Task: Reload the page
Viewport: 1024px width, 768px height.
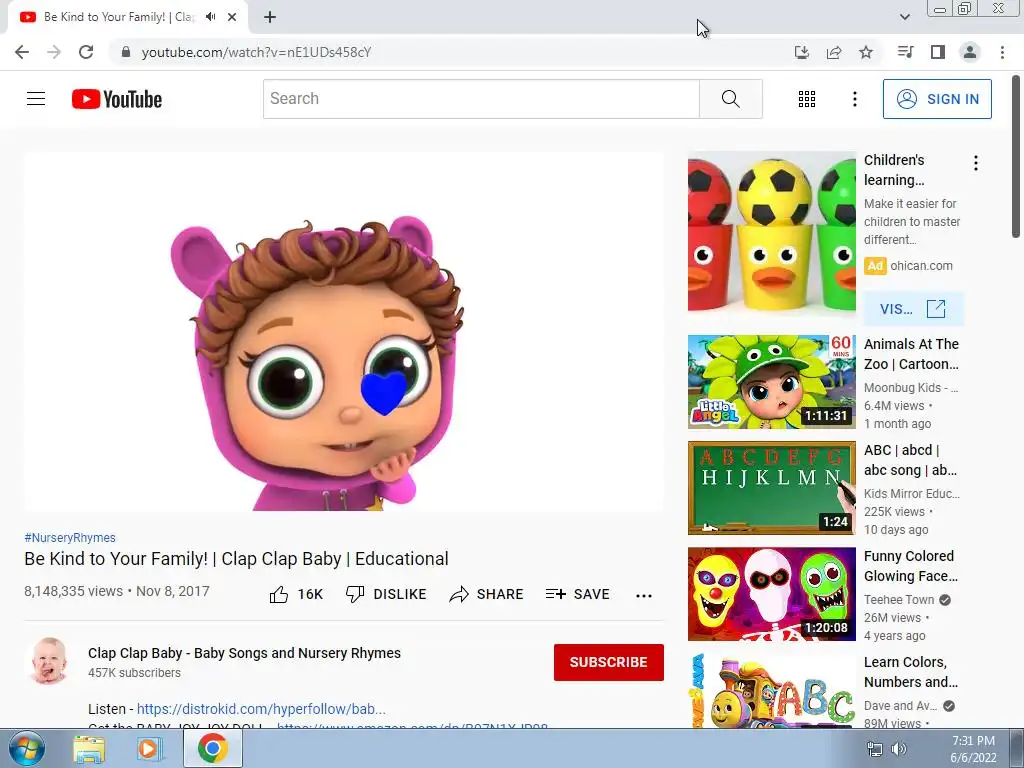Action: (x=86, y=52)
